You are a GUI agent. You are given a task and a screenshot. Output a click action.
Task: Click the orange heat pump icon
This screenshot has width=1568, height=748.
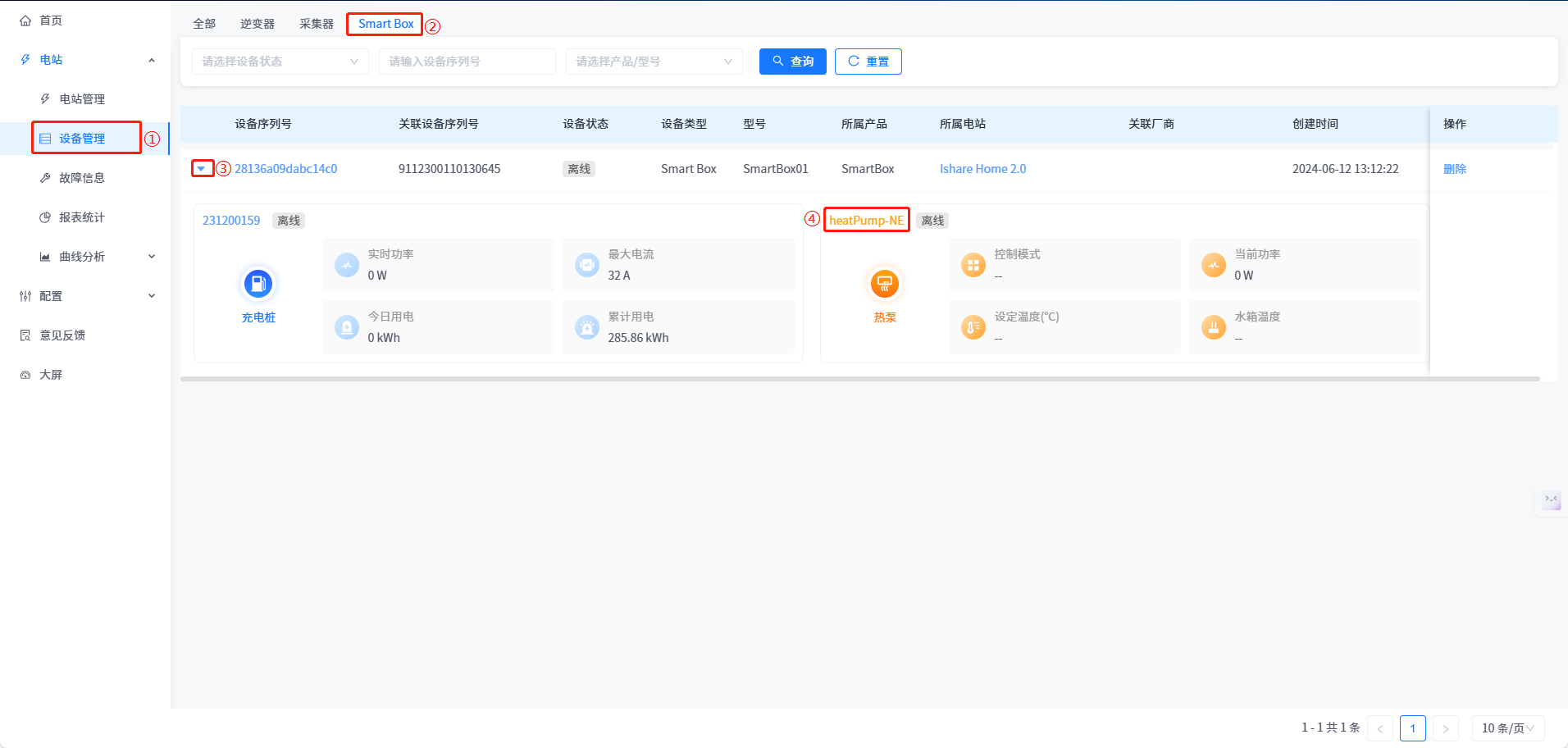[x=884, y=284]
